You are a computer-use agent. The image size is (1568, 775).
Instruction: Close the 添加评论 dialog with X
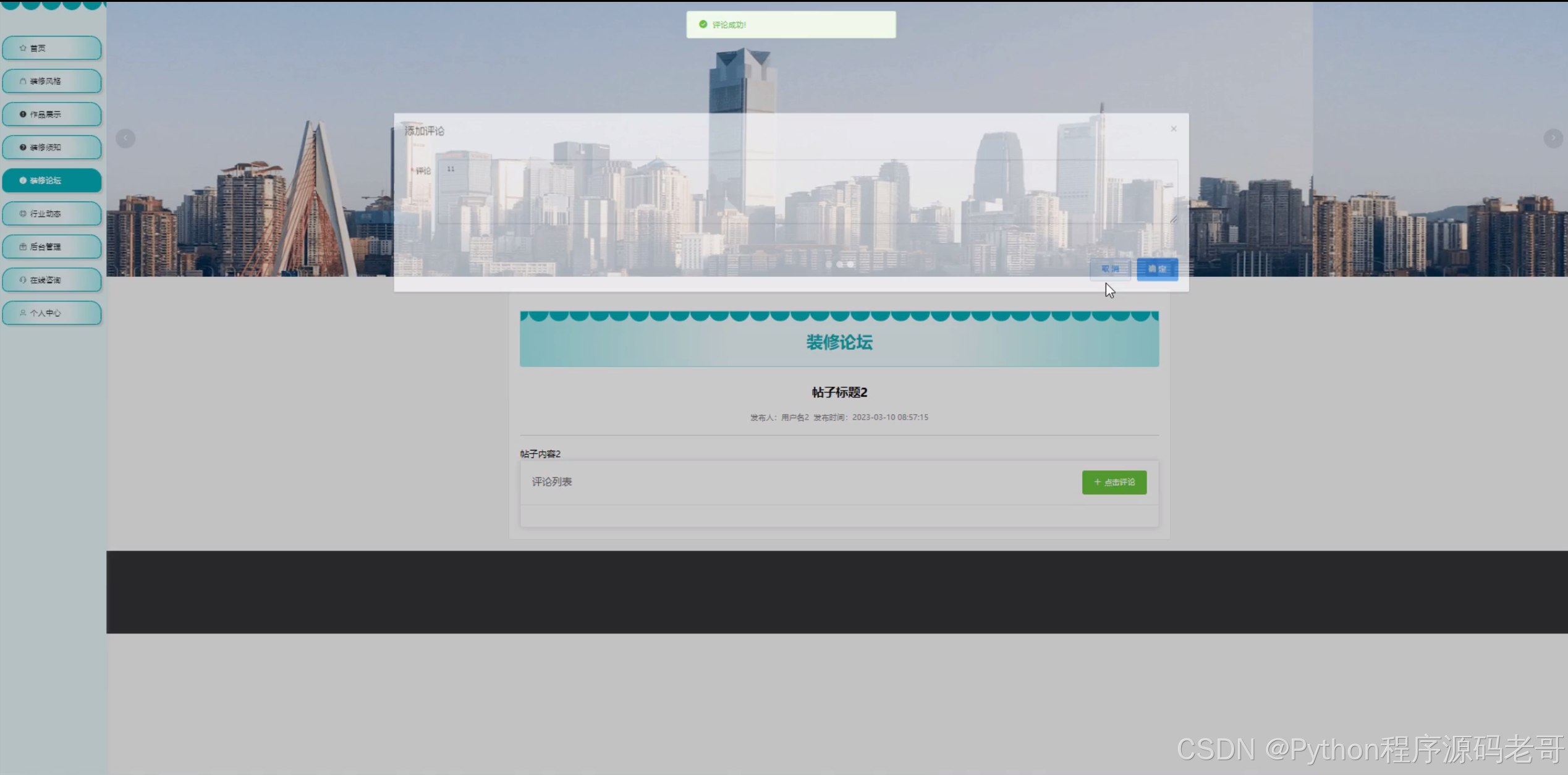[1173, 129]
